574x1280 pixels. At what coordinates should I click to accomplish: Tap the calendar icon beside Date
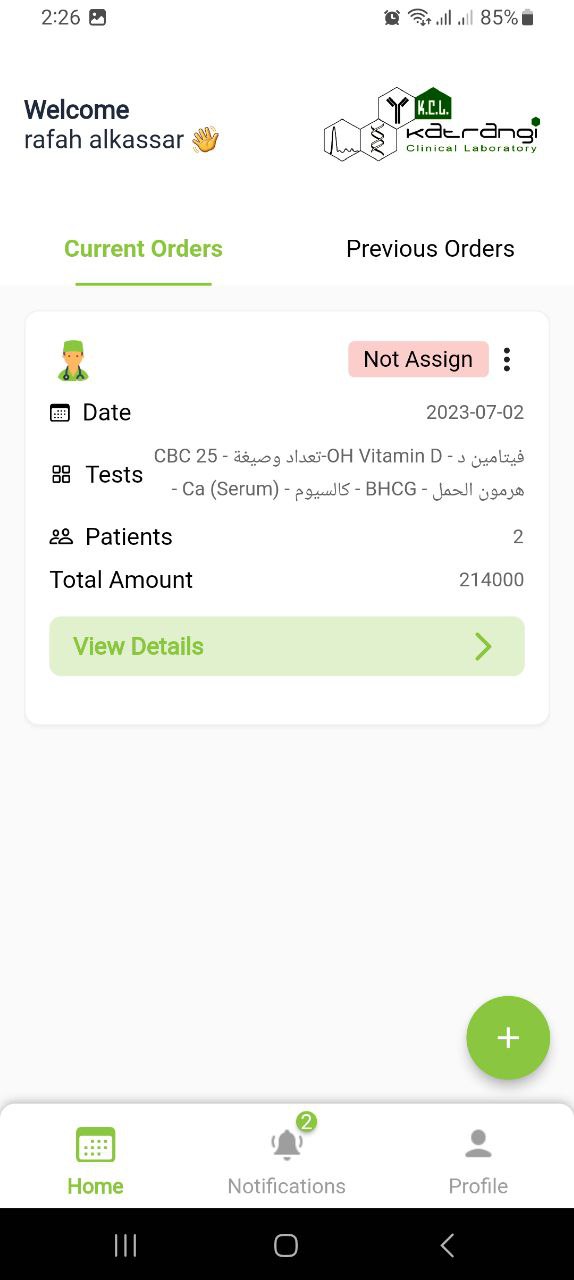click(x=61, y=412)
